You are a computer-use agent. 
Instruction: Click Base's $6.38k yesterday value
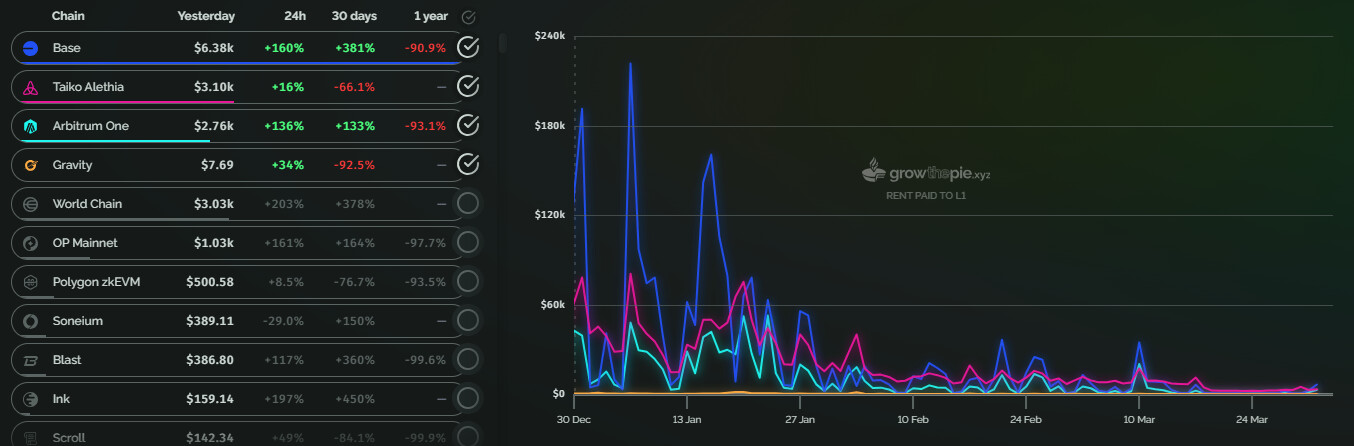[214, 48]
